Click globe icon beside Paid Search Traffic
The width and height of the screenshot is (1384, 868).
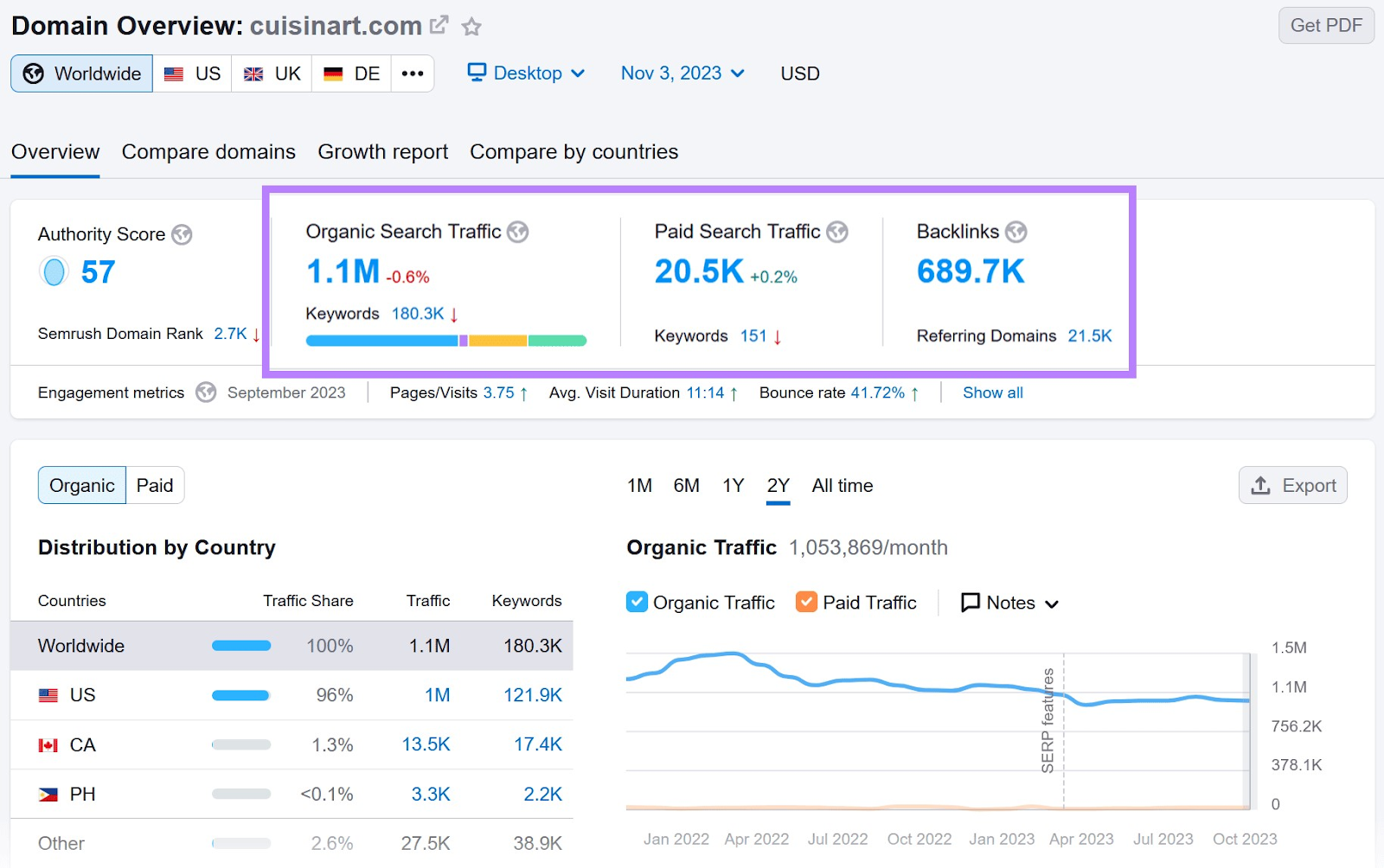click(837, 232)
